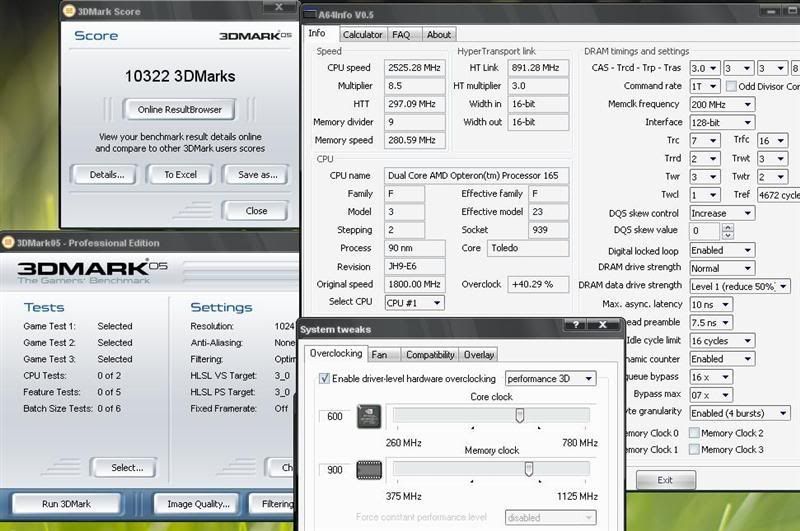800x531 pixels.
Task: Toggle the Memory Clock 3 checkbox
Action: [x=694, y=449]
